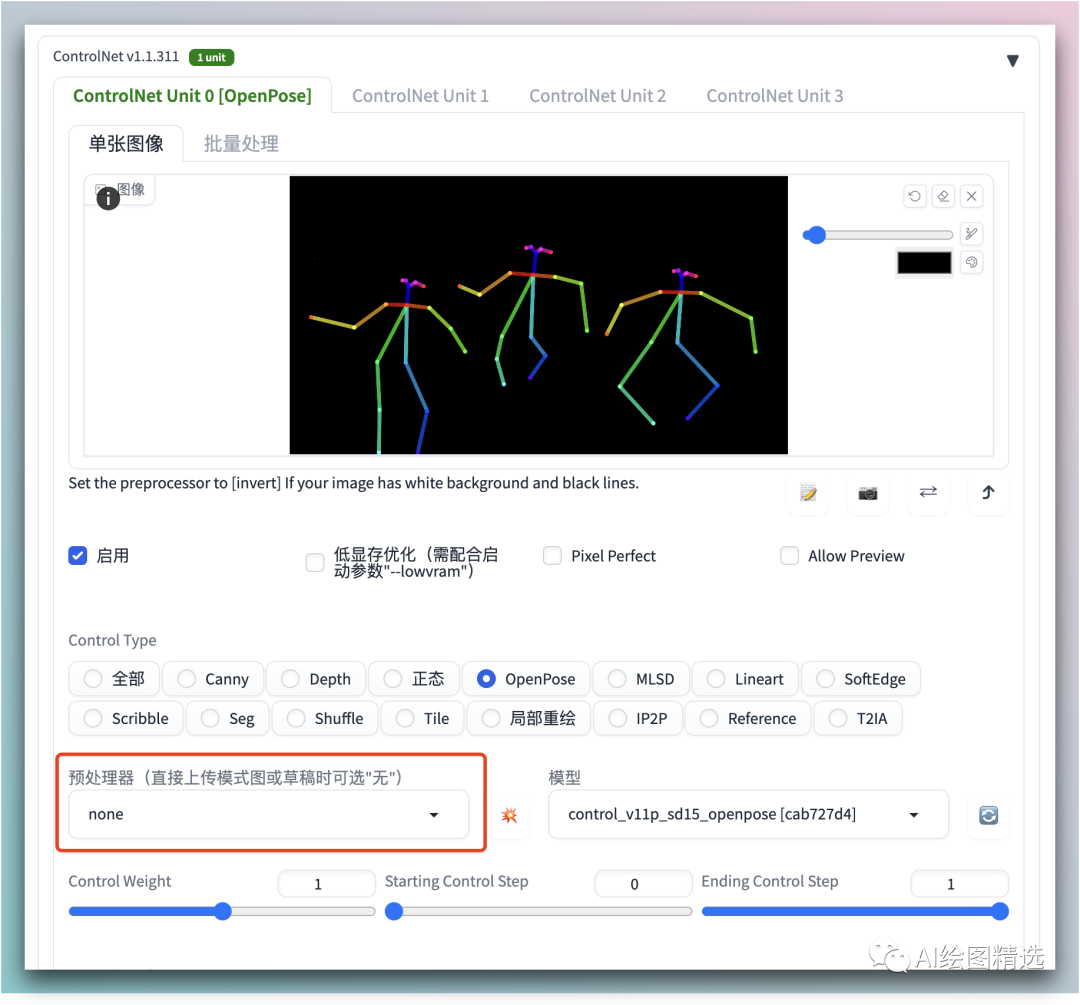
Task: Toggle the 启用 checkbox
Action: pyautogui.click(x=78, y=555)
